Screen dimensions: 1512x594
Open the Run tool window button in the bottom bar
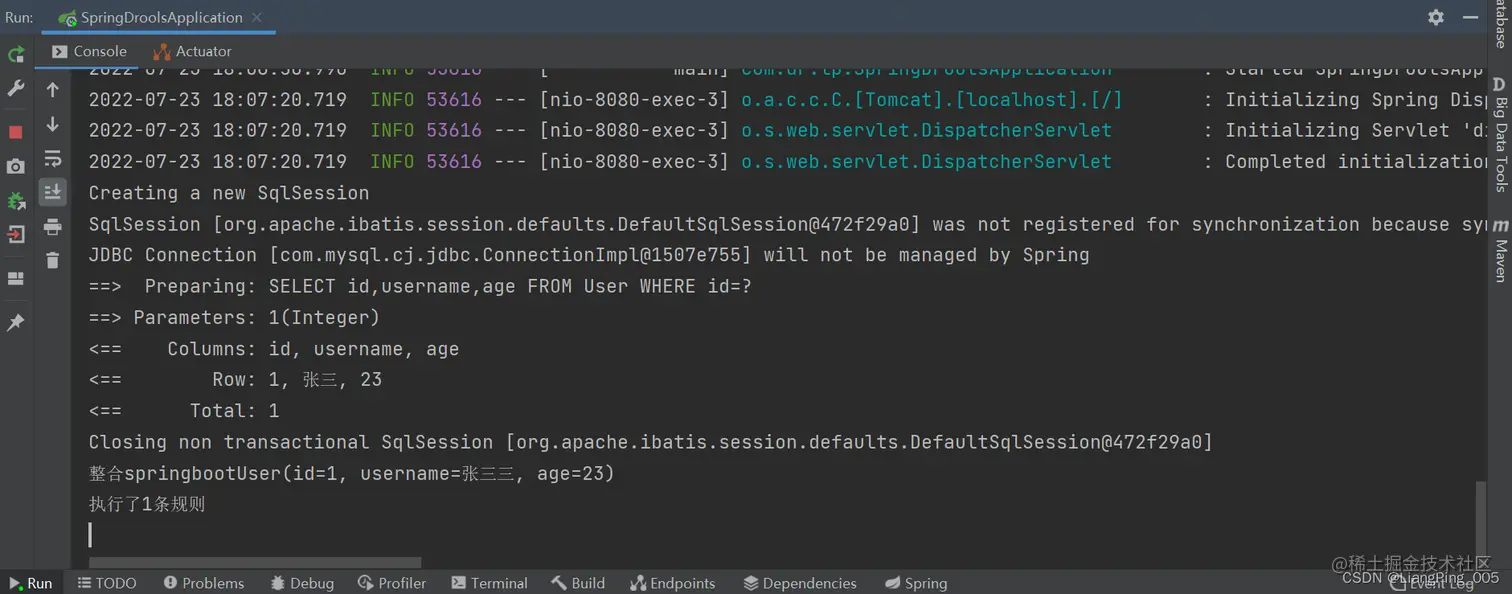(x=31, y=583)
